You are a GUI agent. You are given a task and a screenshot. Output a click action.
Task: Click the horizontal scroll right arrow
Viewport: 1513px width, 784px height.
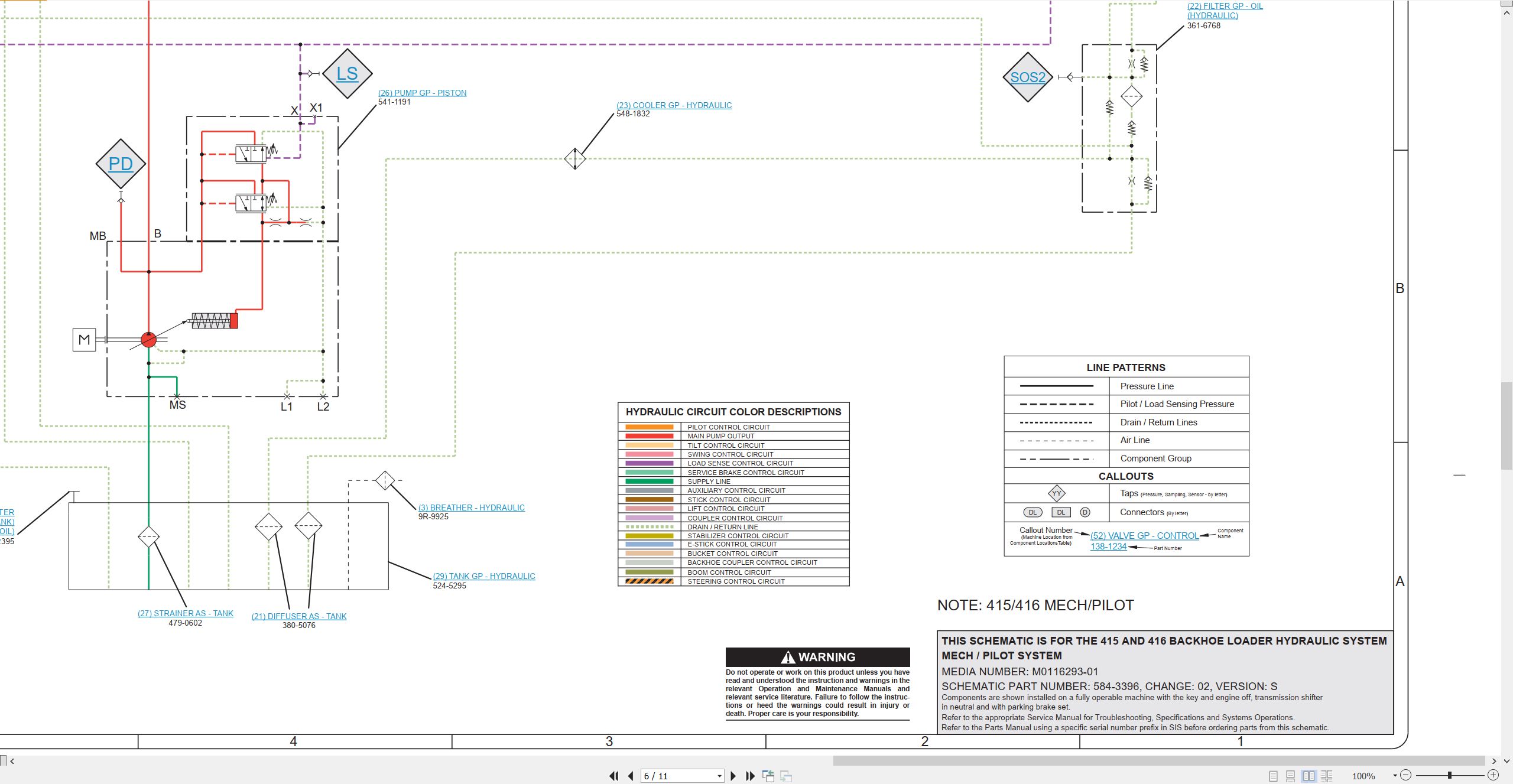[1494, 761]
